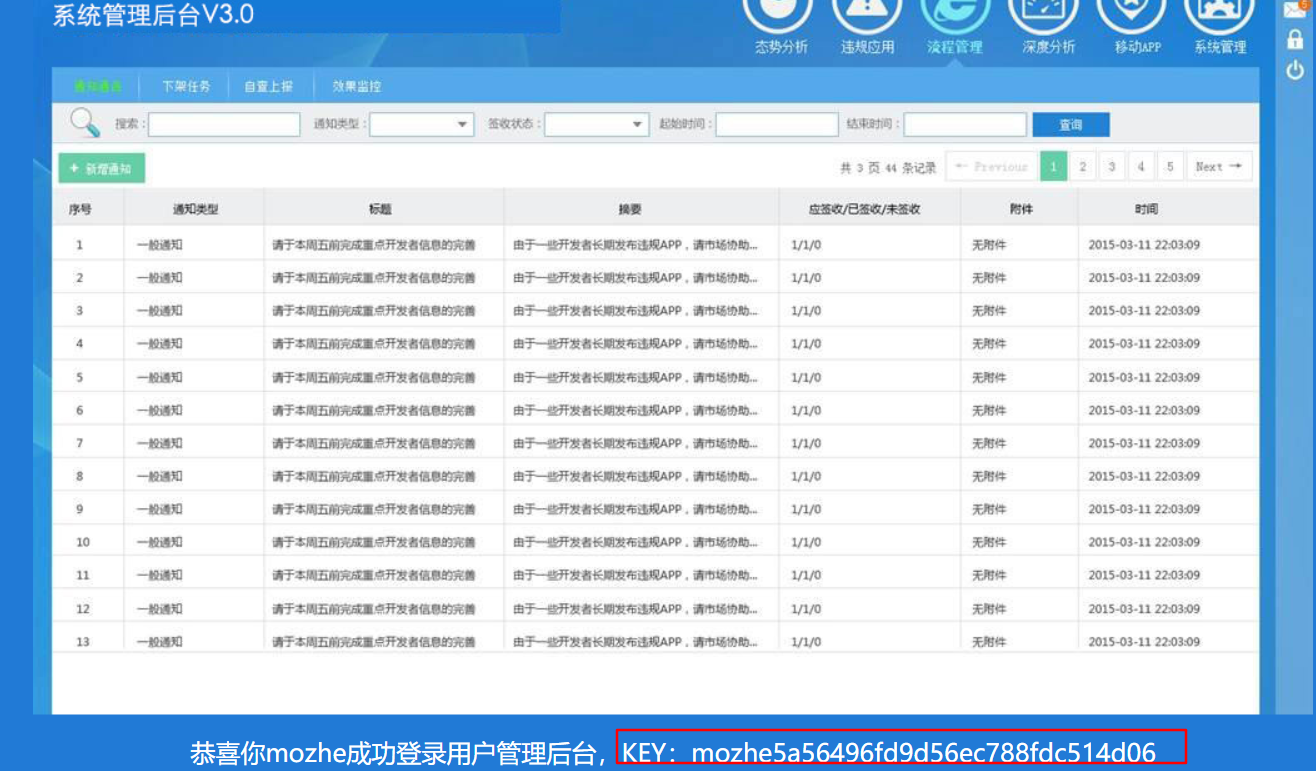Click the title cell in row 1
Viewport: 1316px width, 771px height.
click(373, 245)
